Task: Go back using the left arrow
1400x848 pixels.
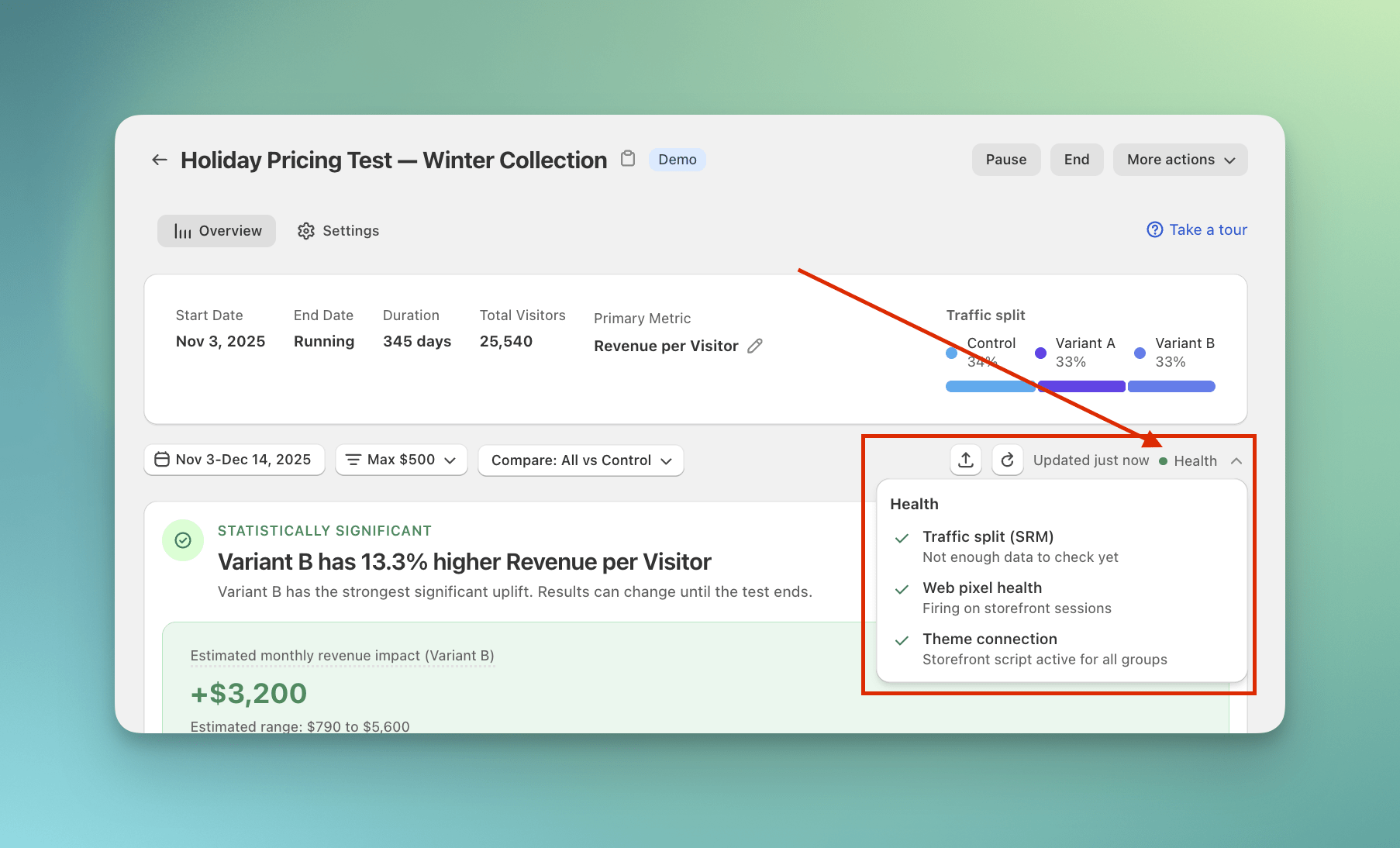Action: click(x=160, y=160)
